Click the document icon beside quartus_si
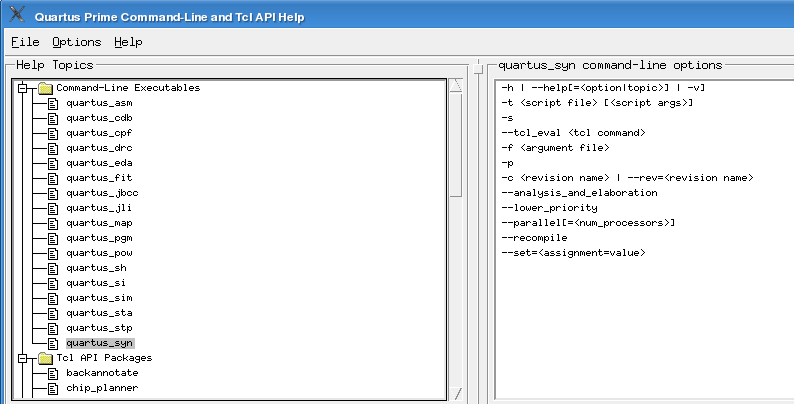 53,283
